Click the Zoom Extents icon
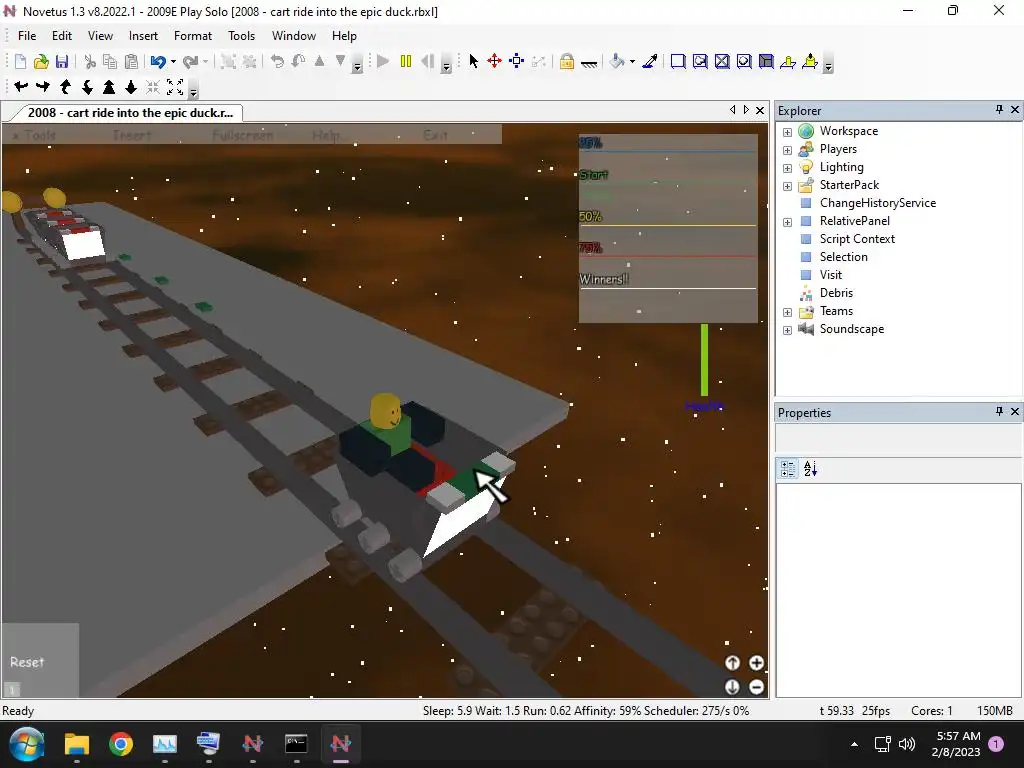Screen dimensions: 1024x768 (x=175, y=86)
